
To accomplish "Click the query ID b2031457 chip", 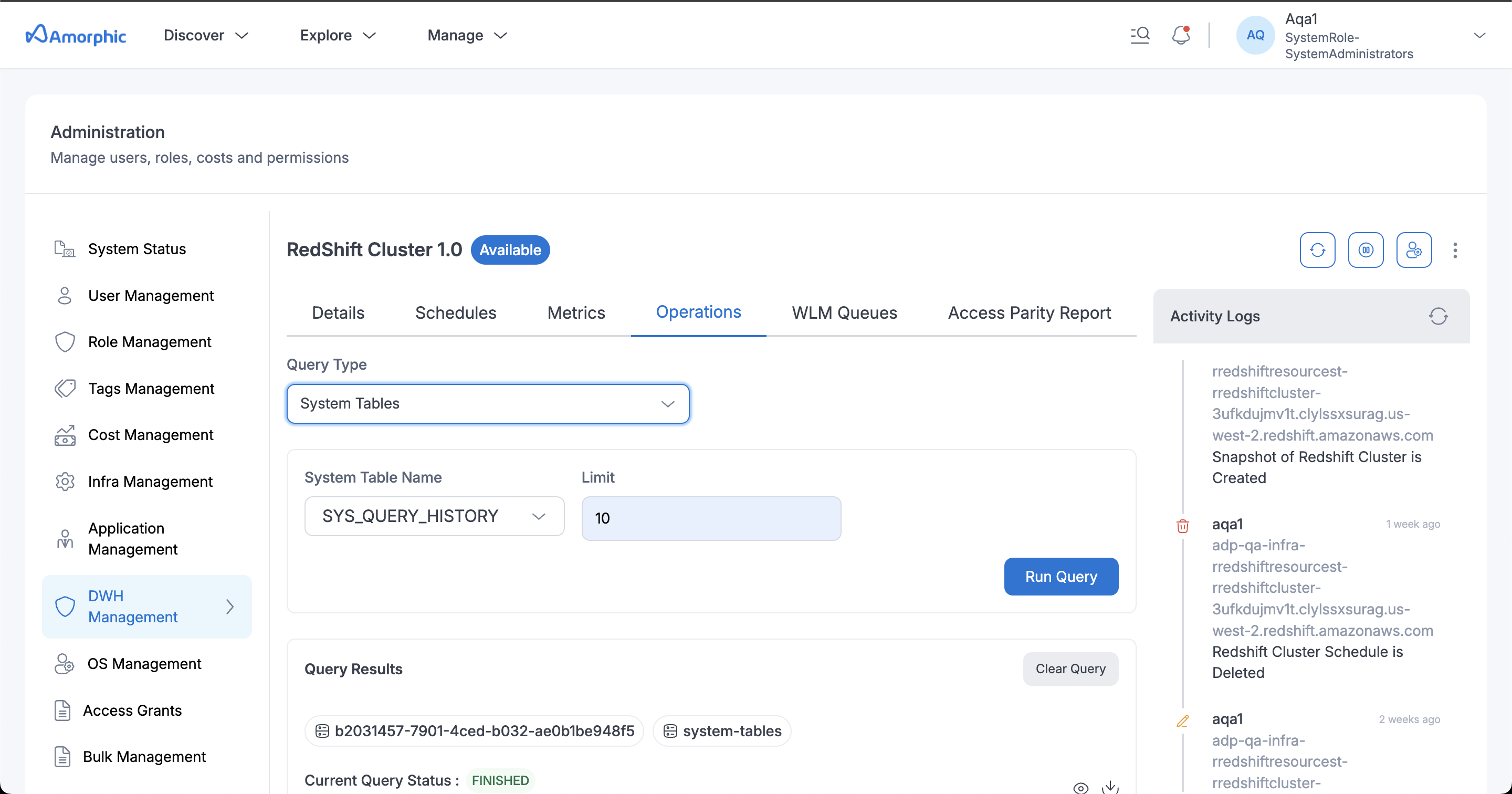I will pos(474,731).
